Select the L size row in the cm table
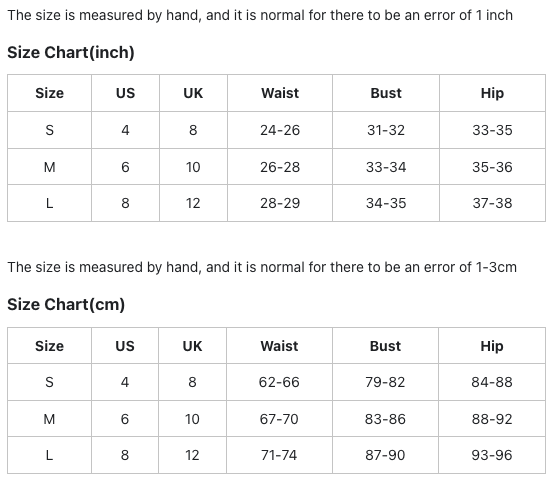Viewport: 556px width, 479px height. coord(276,455)
